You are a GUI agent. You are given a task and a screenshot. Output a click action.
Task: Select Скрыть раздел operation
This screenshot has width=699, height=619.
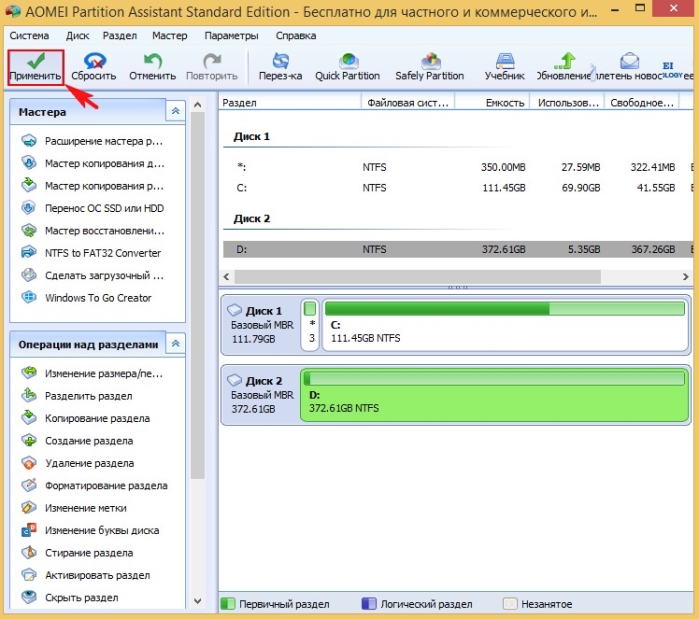point(70,598)
